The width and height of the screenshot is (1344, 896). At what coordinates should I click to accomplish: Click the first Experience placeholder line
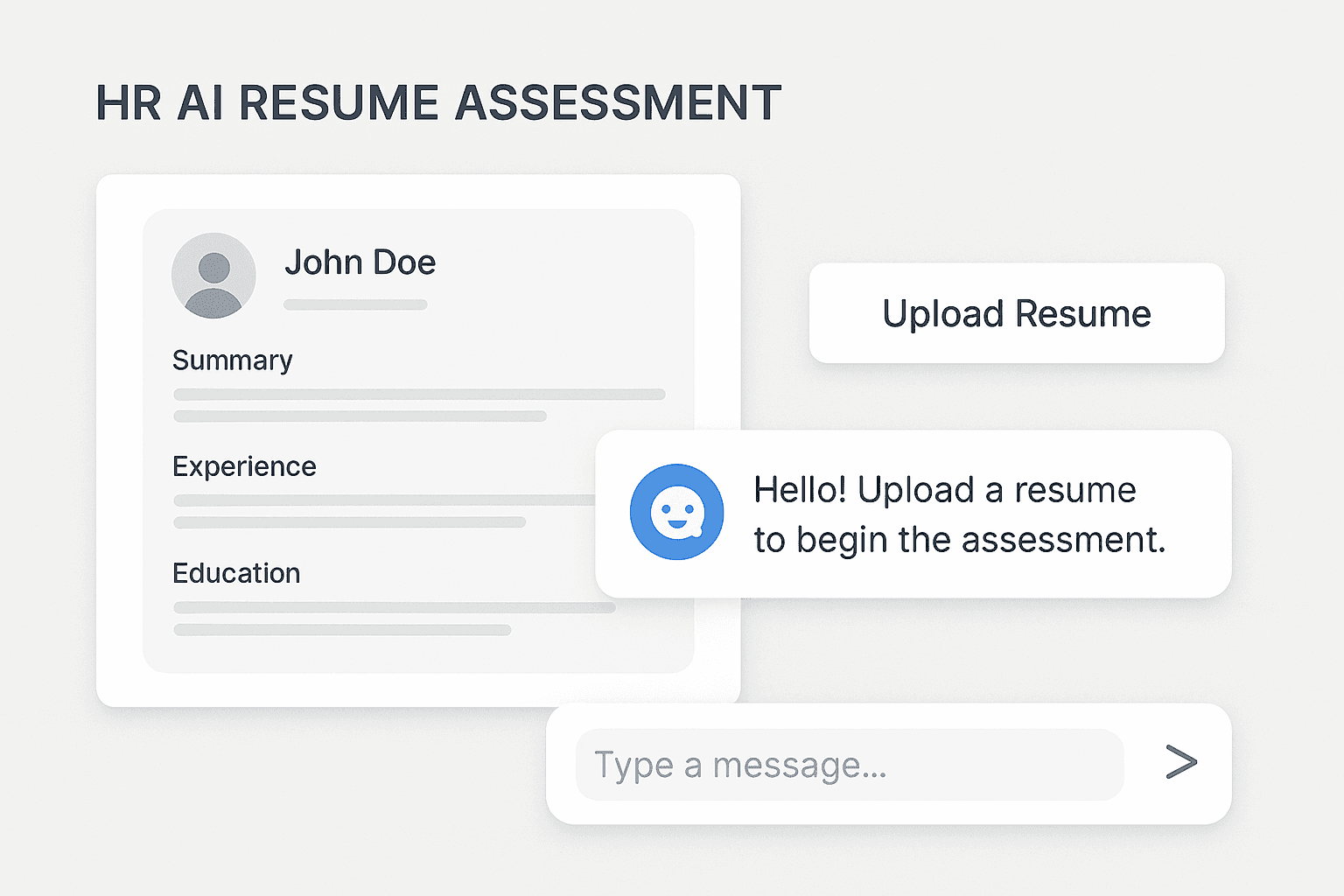[385, 500]
